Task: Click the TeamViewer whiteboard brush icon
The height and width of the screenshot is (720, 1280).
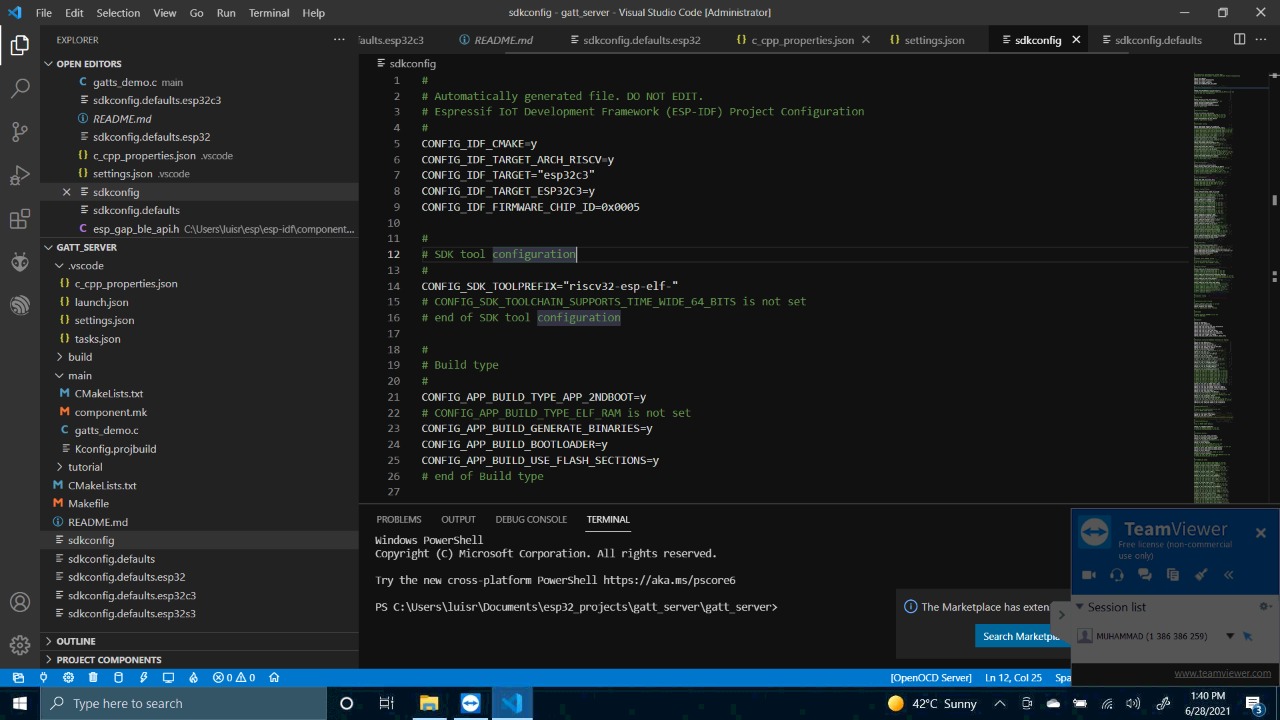Action: click(x=1201, y=575)
